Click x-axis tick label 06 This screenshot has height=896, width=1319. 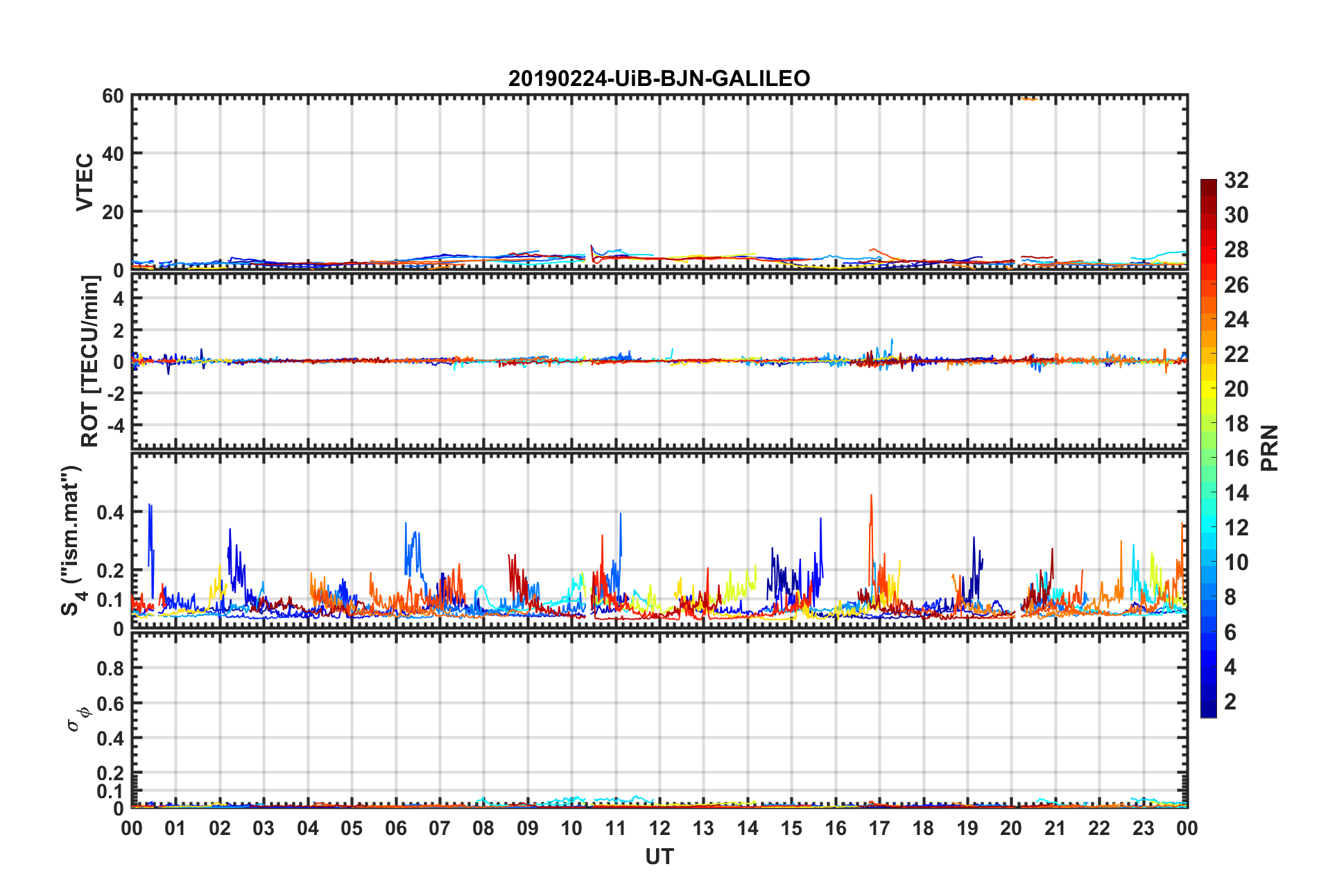click(x=395, y=829)
